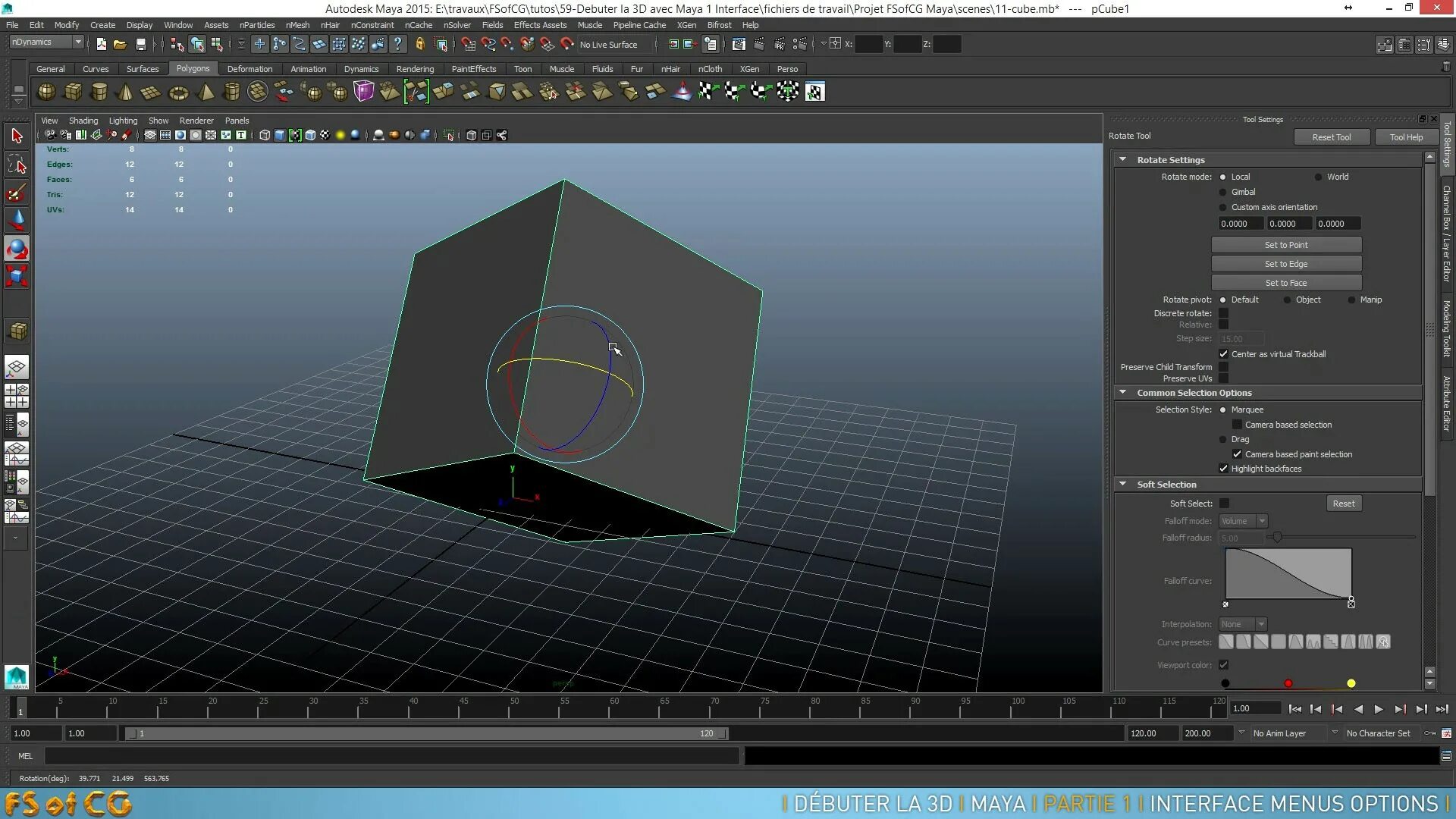Click the red viewport color marker
This screenshot has width=1456, height=819.
(1288, 683)
